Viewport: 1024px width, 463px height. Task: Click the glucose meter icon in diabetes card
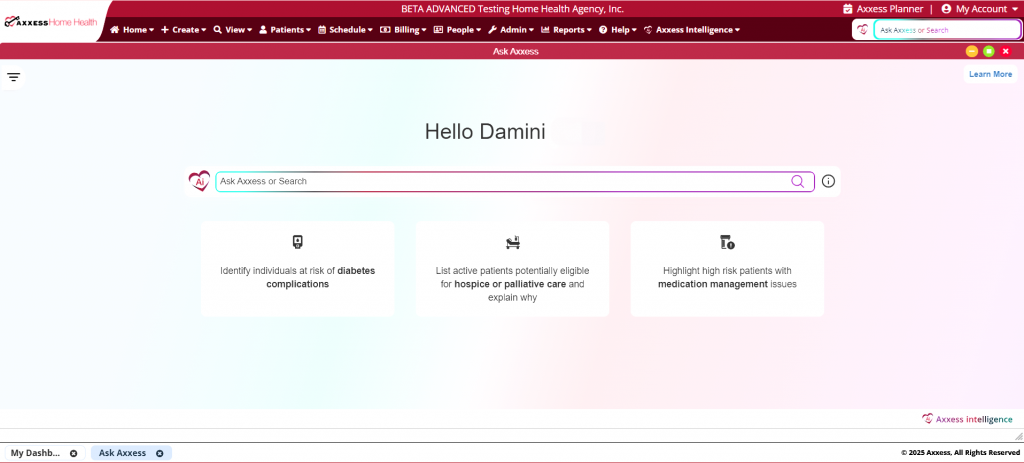tap(297, 242)
